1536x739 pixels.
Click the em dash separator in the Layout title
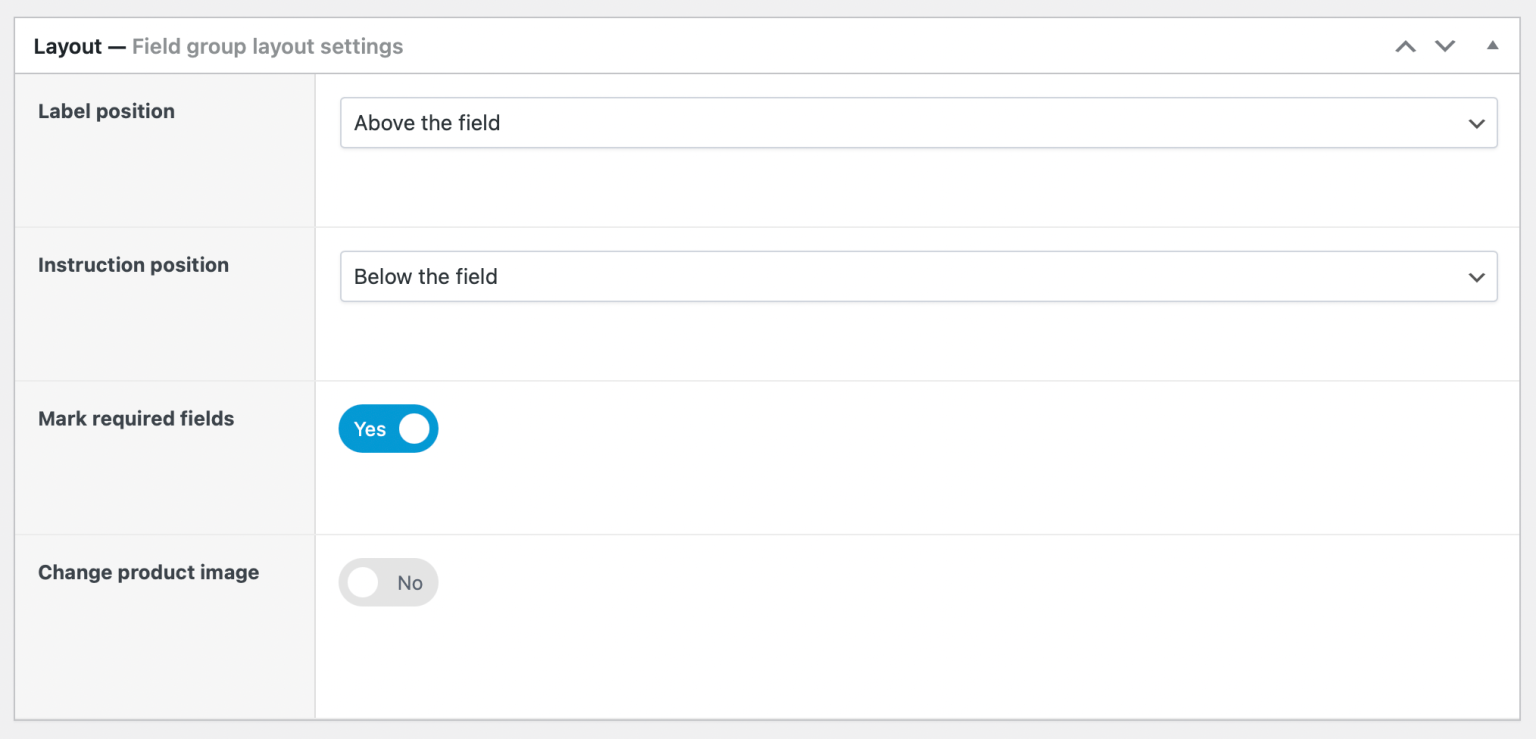click(117, 46)
